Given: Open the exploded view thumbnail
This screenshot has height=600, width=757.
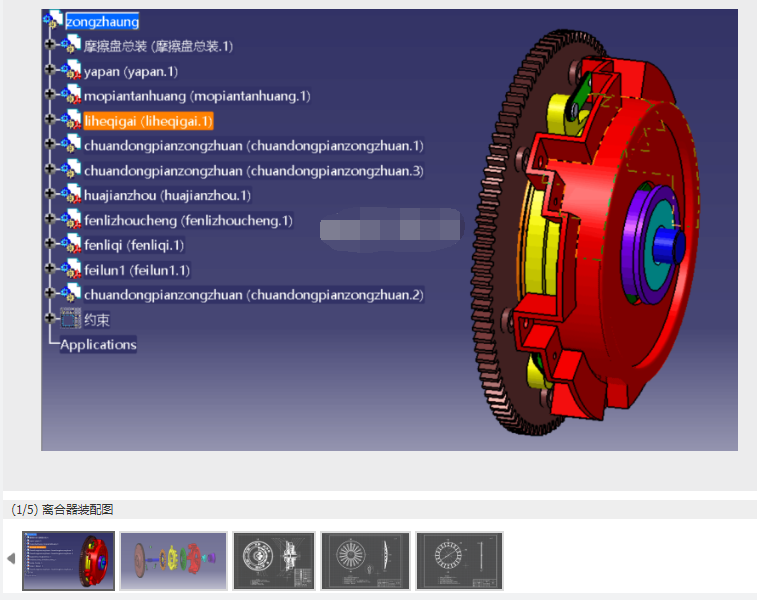Looking at the screenshot, I should (x=173, y=561).
